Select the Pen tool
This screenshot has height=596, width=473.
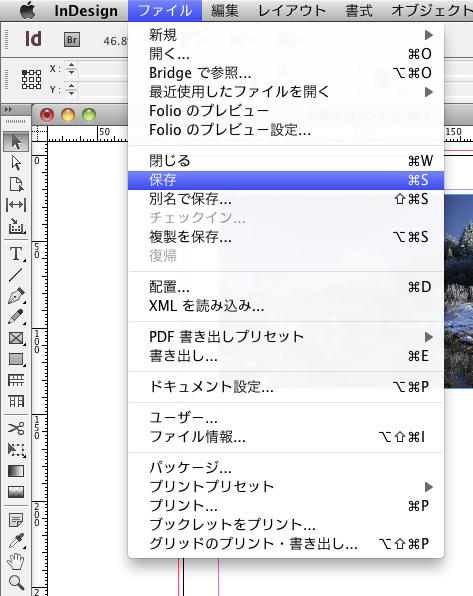pyautogui.click(x=16, y=296)
